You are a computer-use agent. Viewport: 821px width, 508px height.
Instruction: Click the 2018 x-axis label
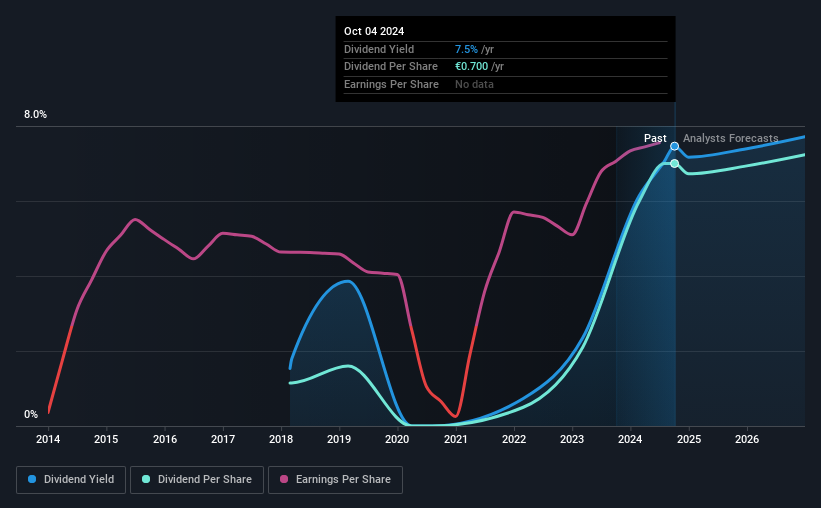[x=281, y=439]
